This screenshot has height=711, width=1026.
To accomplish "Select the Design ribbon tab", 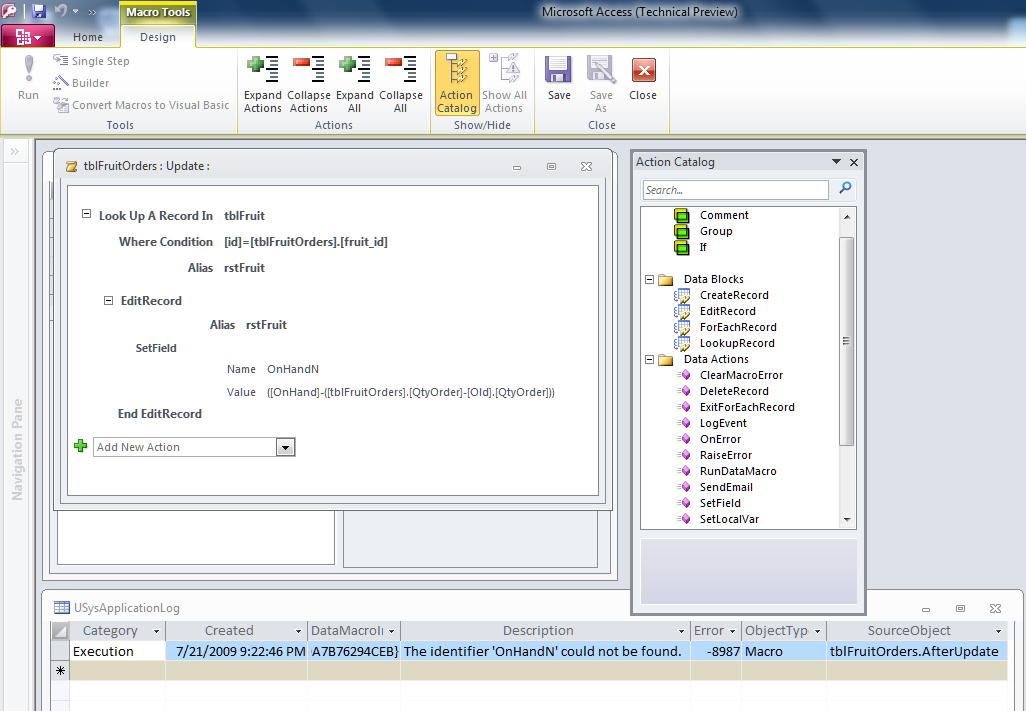I will [158, 37].
